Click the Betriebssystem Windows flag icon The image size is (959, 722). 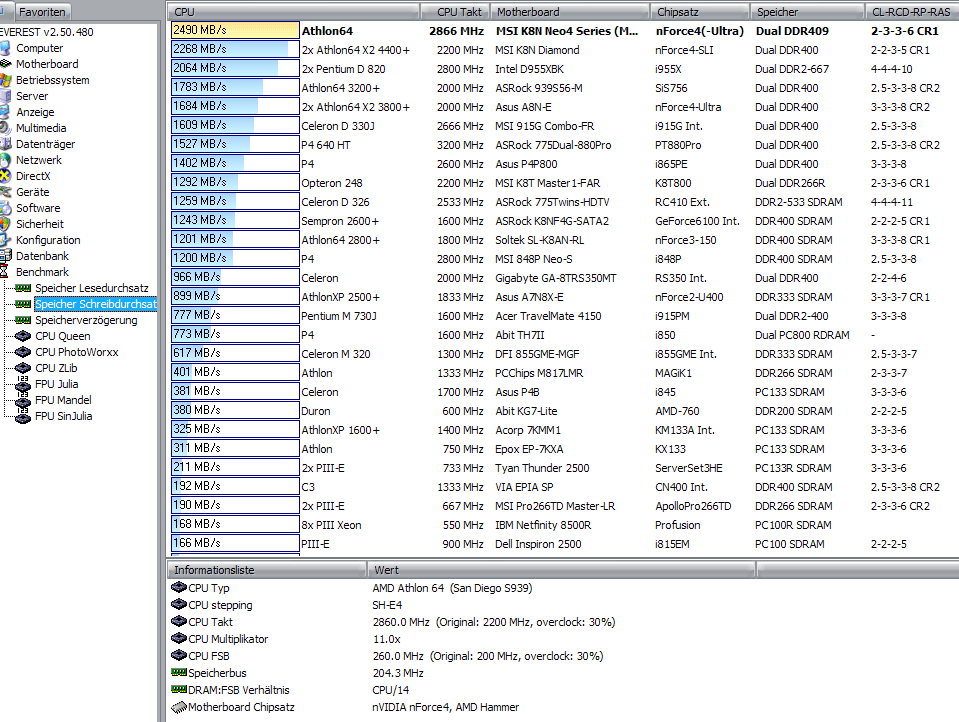5,80
